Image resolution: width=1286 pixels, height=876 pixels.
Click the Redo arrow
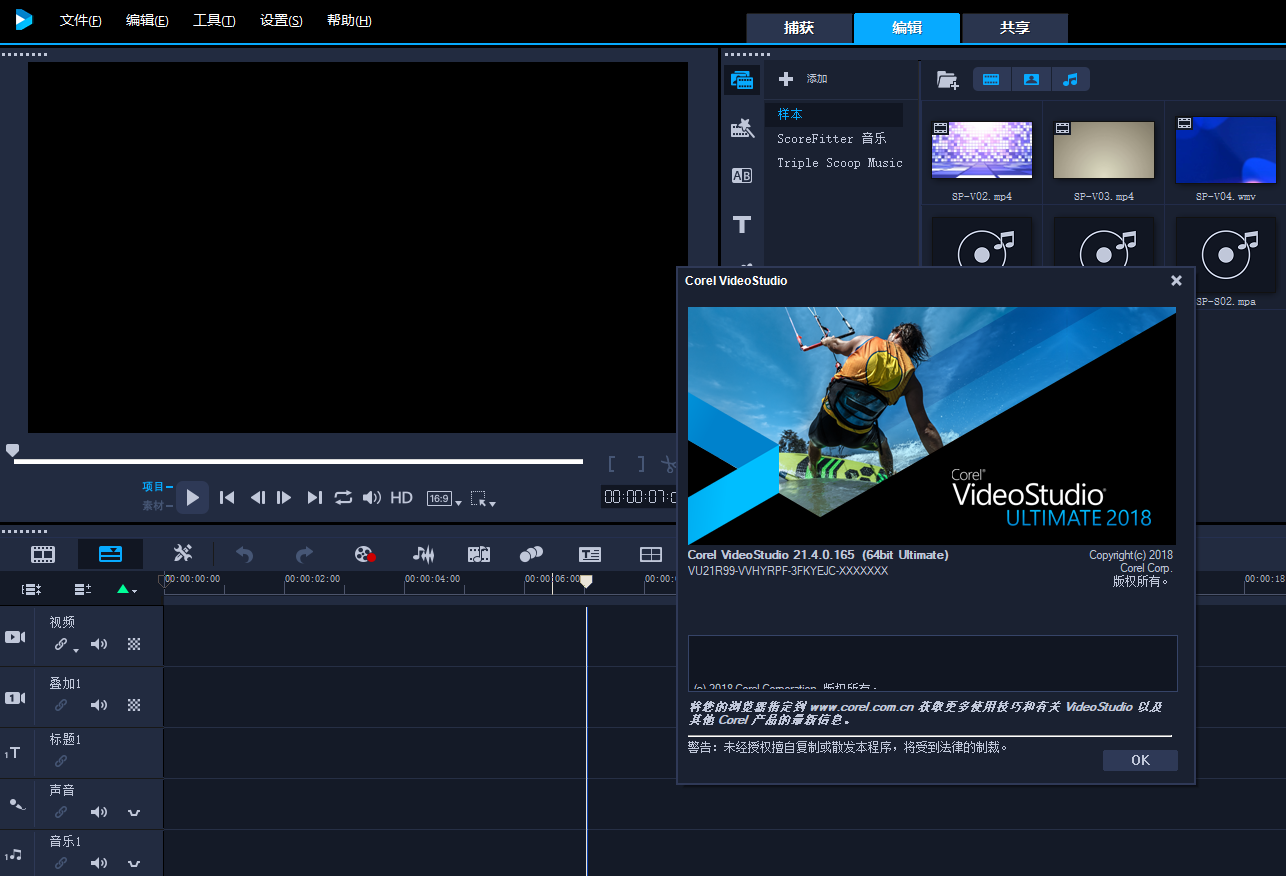click(305, 554)
